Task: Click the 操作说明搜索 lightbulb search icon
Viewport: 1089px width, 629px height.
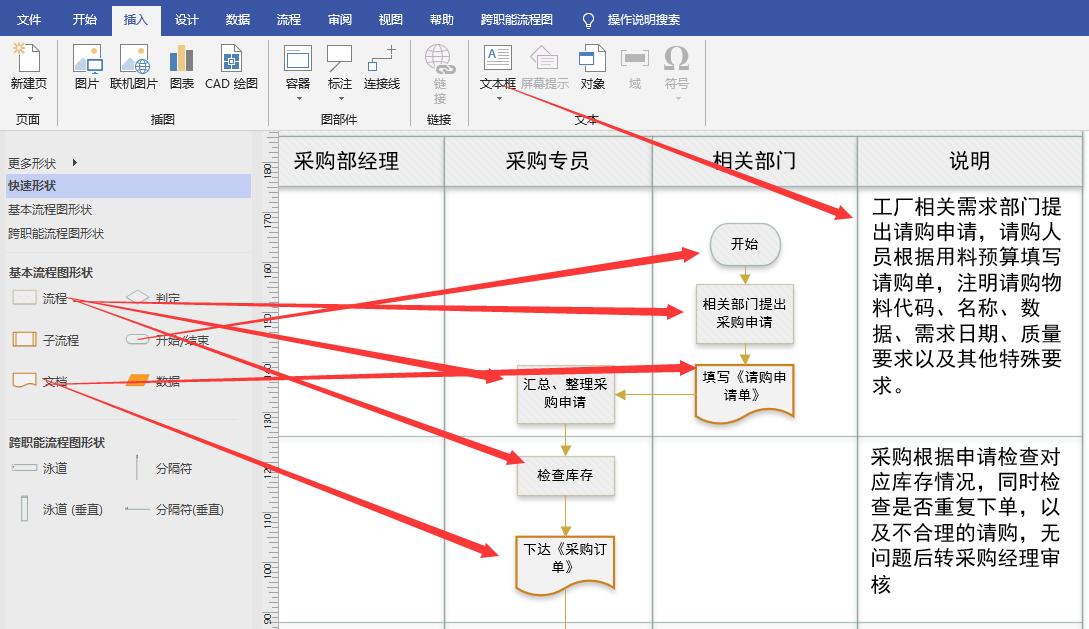Action: [x=588, y=18]
